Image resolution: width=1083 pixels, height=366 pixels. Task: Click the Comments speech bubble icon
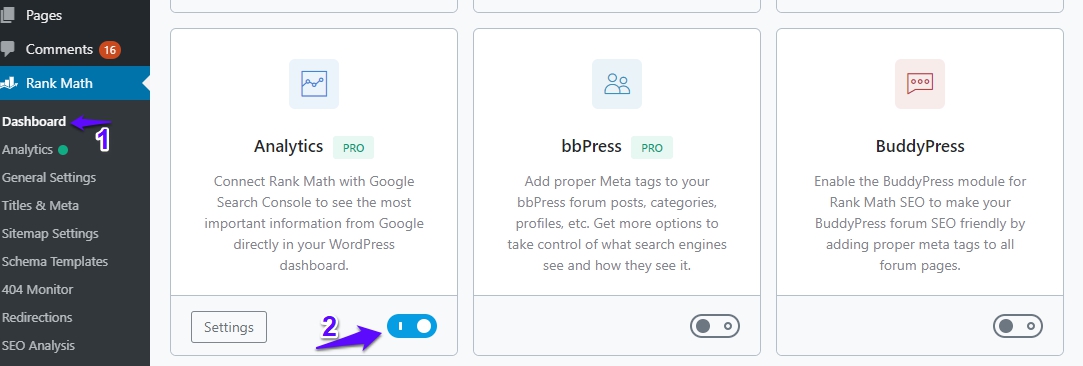click(8, 50)
